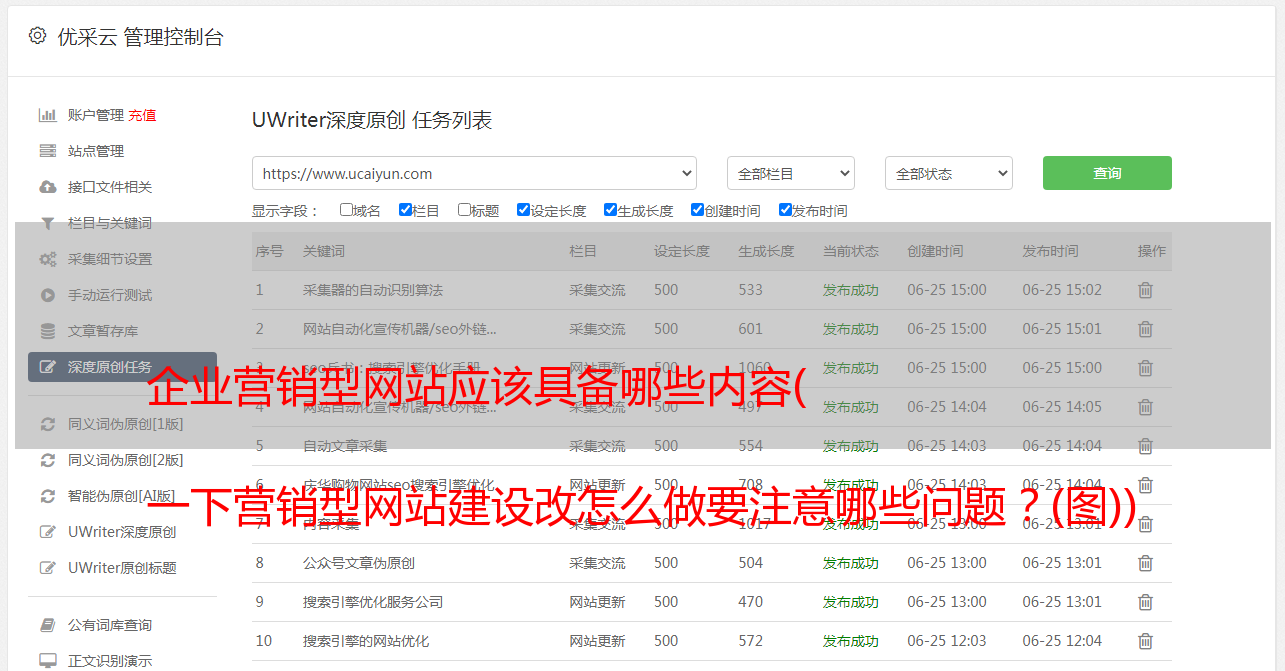
Task: Click trash icon for row 8 公众号文章伪原创
Action: (1146, 563)
